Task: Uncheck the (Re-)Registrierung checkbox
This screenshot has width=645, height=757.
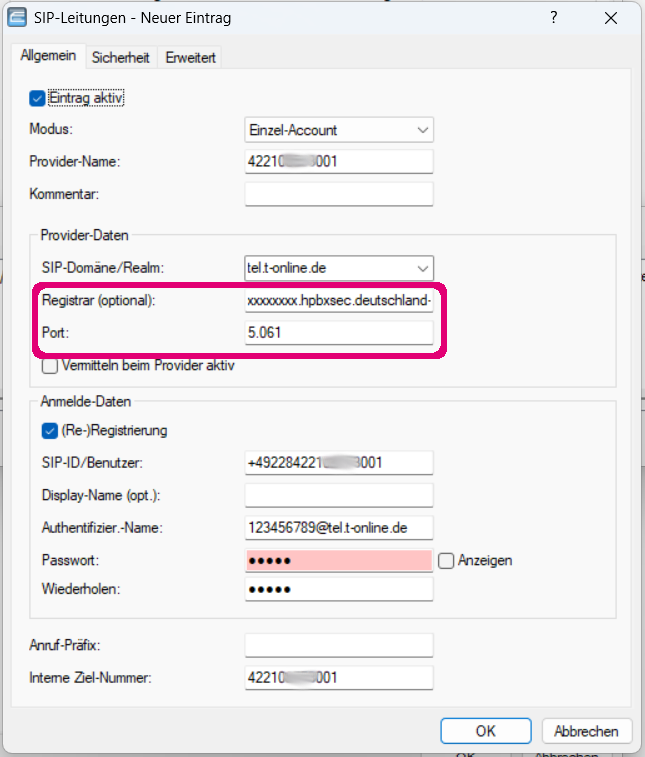Action: (50, 431)
